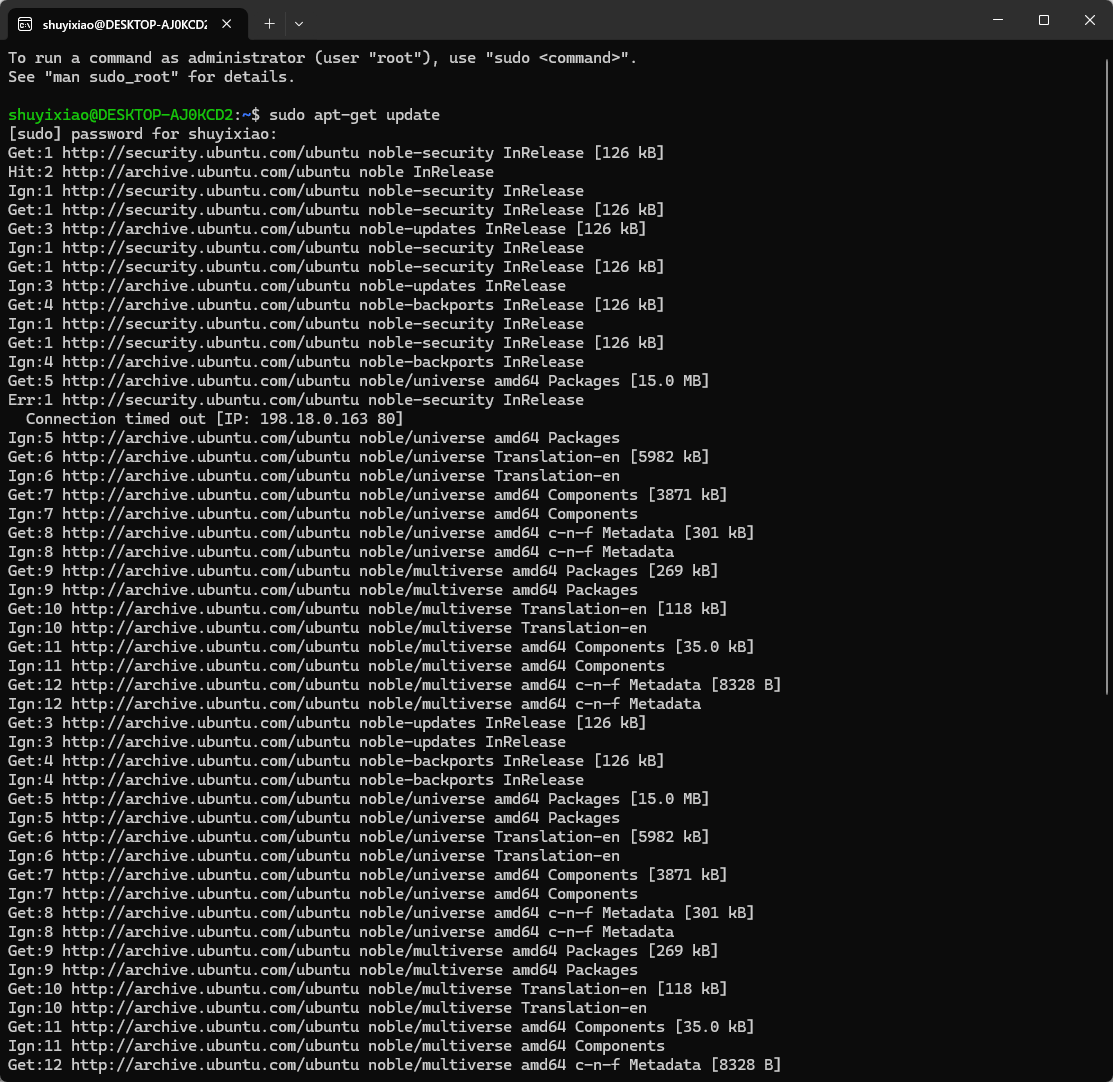The height and width of the screenshot is (1082, 1113).
Task: Close the terminal window
Action: [x=1090, y=20]
